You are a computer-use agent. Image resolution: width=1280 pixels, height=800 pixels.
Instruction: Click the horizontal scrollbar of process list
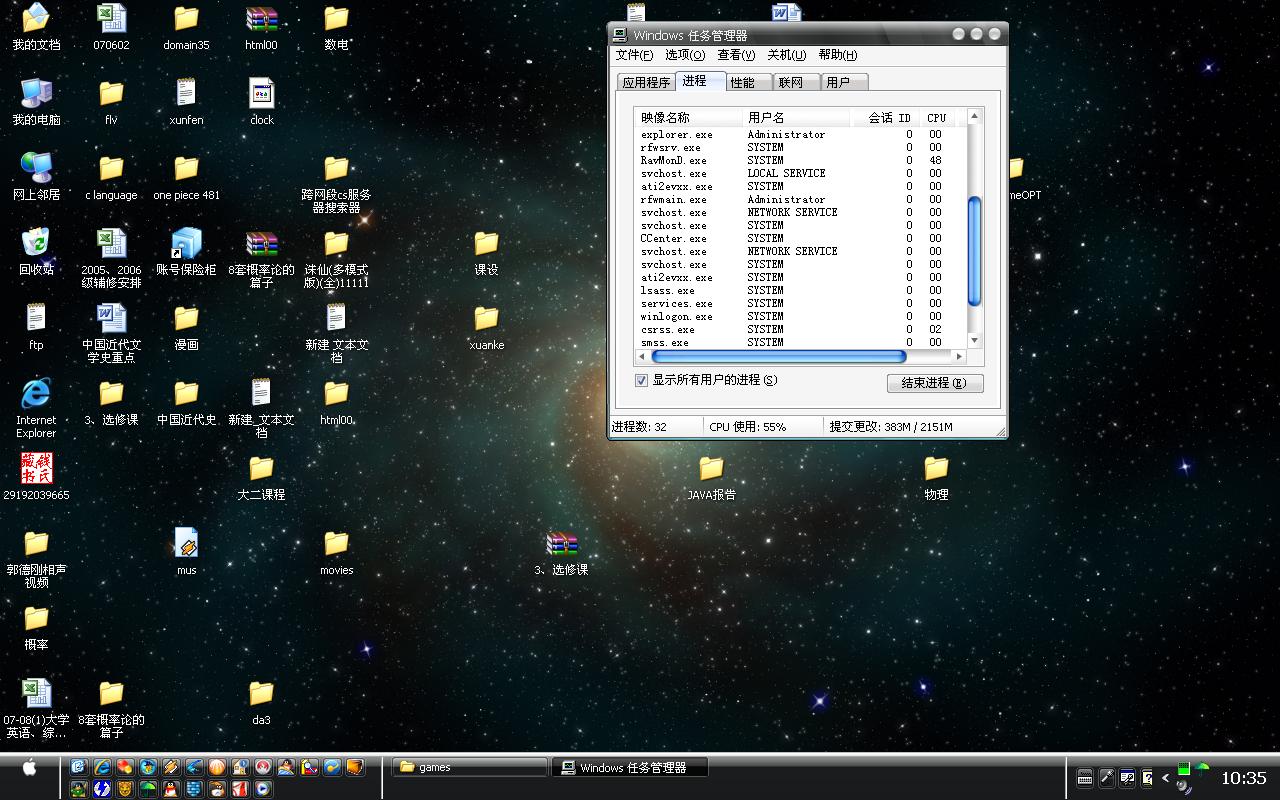(x=778, y=356)
